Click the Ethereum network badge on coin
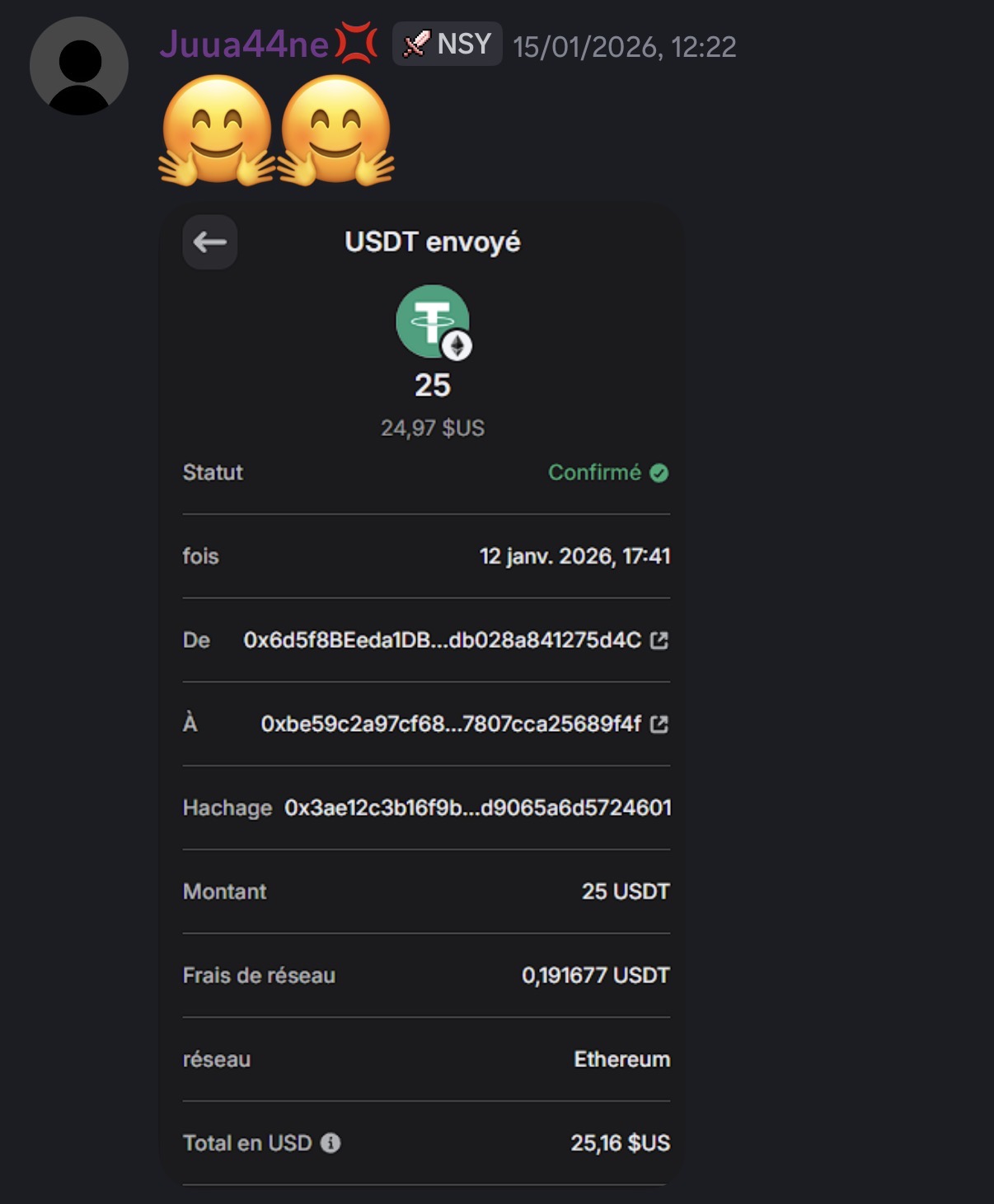Viewport: 994px width, 1204px height. (x=457, y=346)
